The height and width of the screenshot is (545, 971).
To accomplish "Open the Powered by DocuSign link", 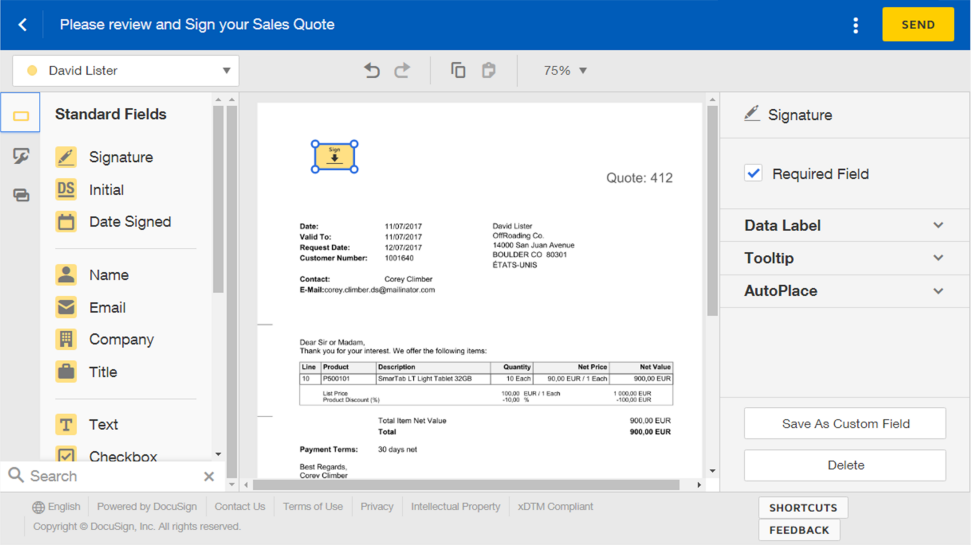I will pos(147,507).
